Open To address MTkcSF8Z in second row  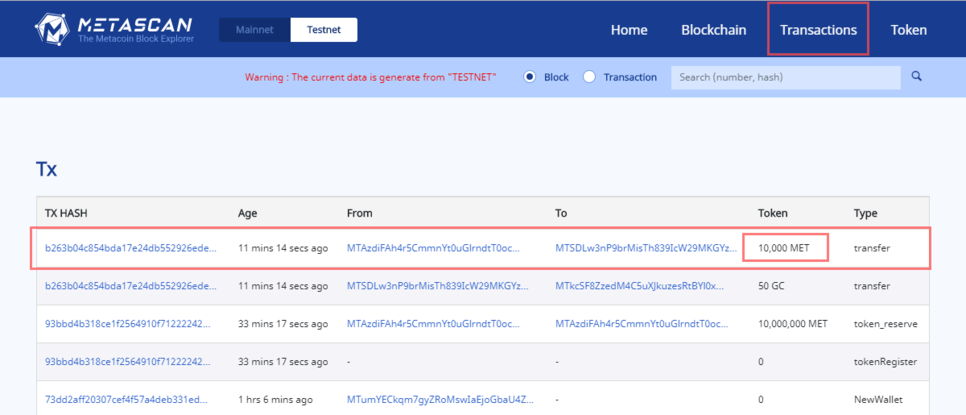[x=640, y=286]
